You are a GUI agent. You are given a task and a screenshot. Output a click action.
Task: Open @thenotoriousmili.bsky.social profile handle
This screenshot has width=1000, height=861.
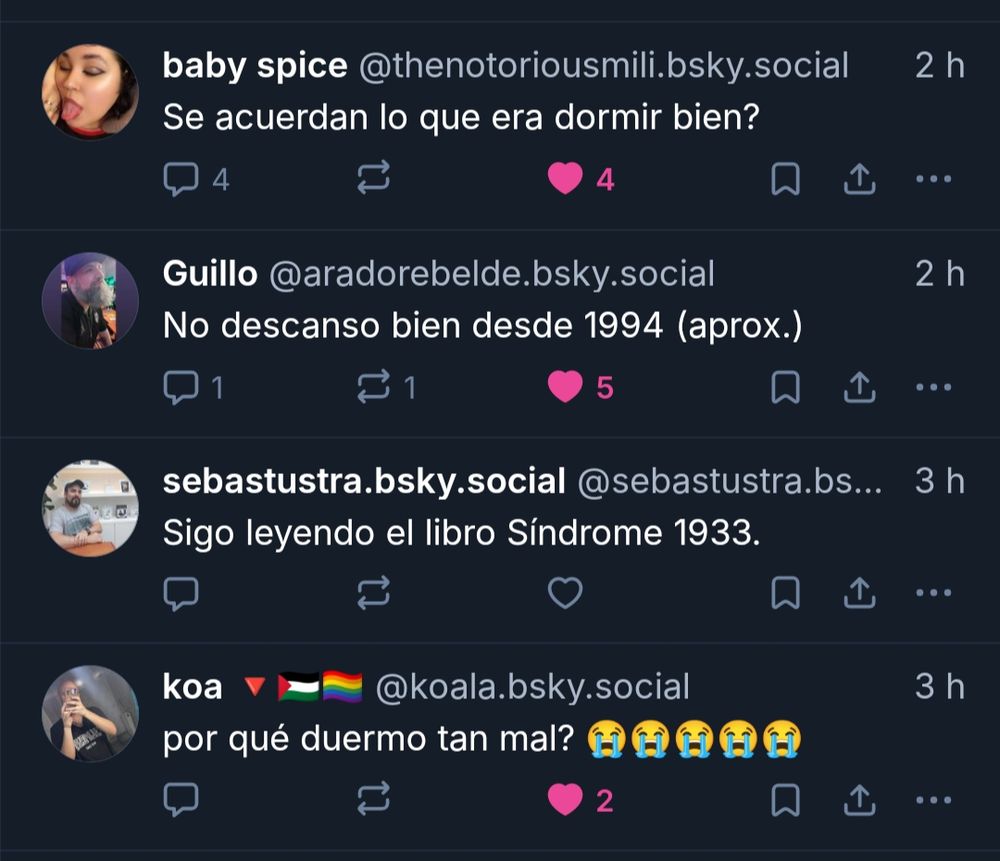603,66
